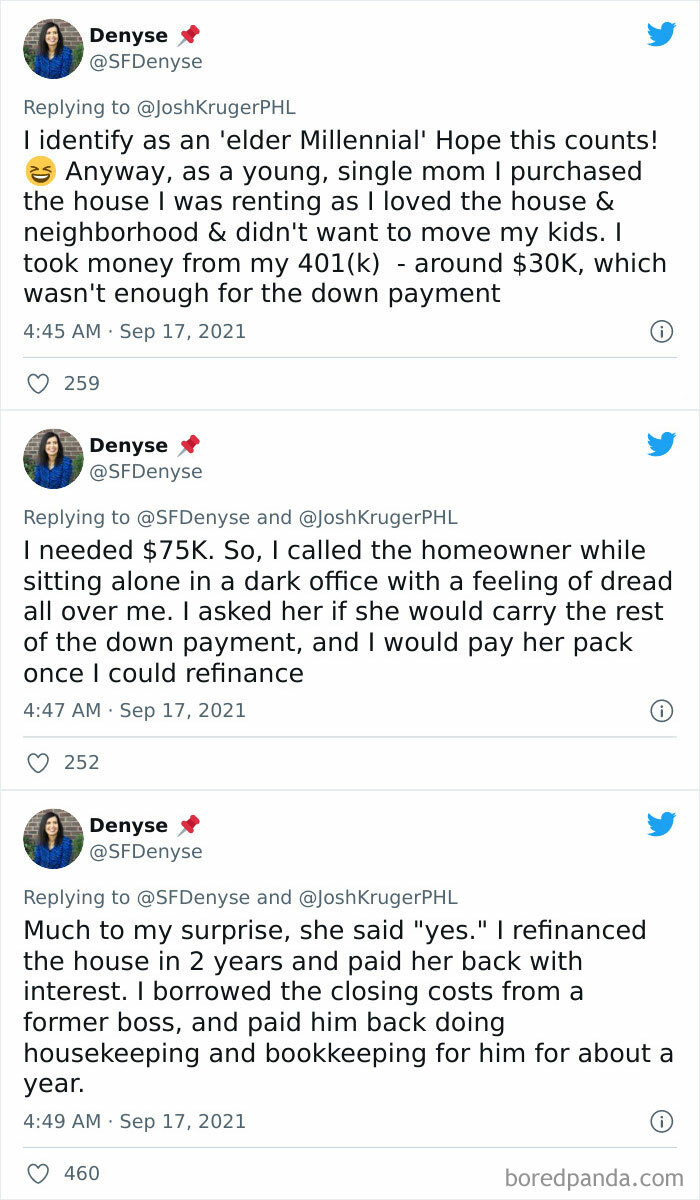Screen dimensions: 700x1200
Task: Like the second tweet with the heart icon
Action: tap(38, 762)
